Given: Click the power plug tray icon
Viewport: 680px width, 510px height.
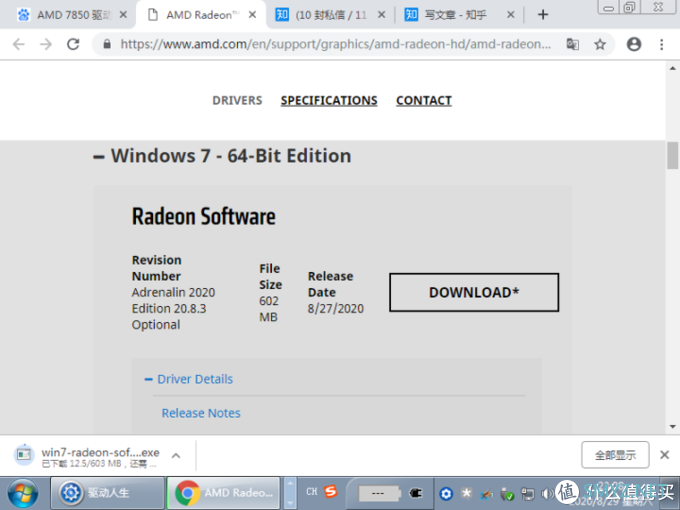Looking at the screenshot, I should (x=415, y=493).
